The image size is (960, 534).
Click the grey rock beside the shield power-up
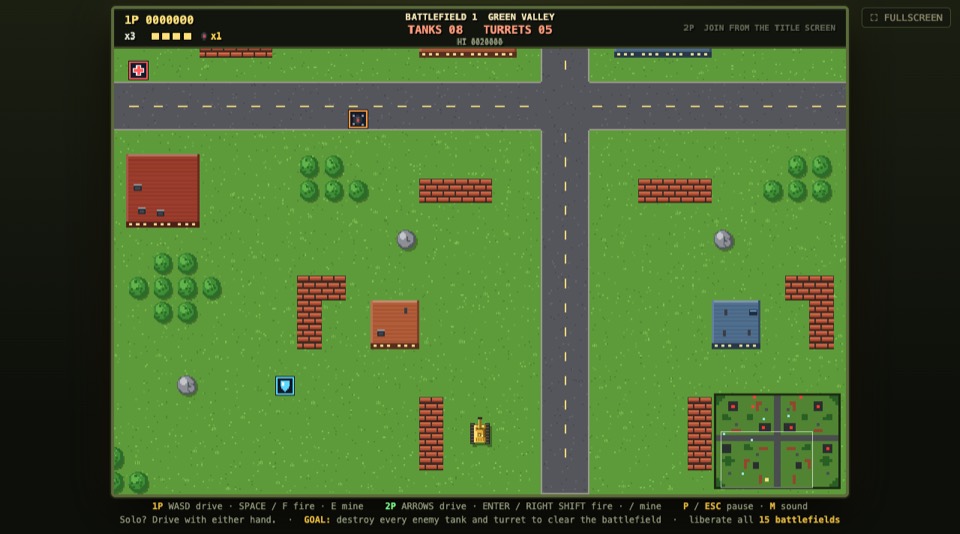click(x=187, y=385)
